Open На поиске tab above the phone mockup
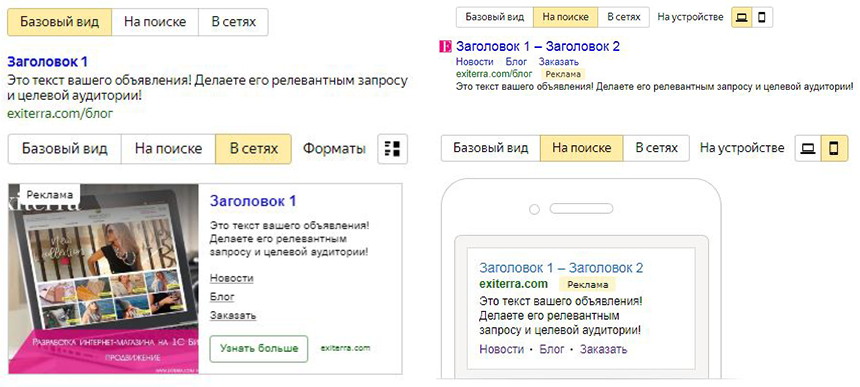This screenshot has width=860, height=387. point(581,148)
